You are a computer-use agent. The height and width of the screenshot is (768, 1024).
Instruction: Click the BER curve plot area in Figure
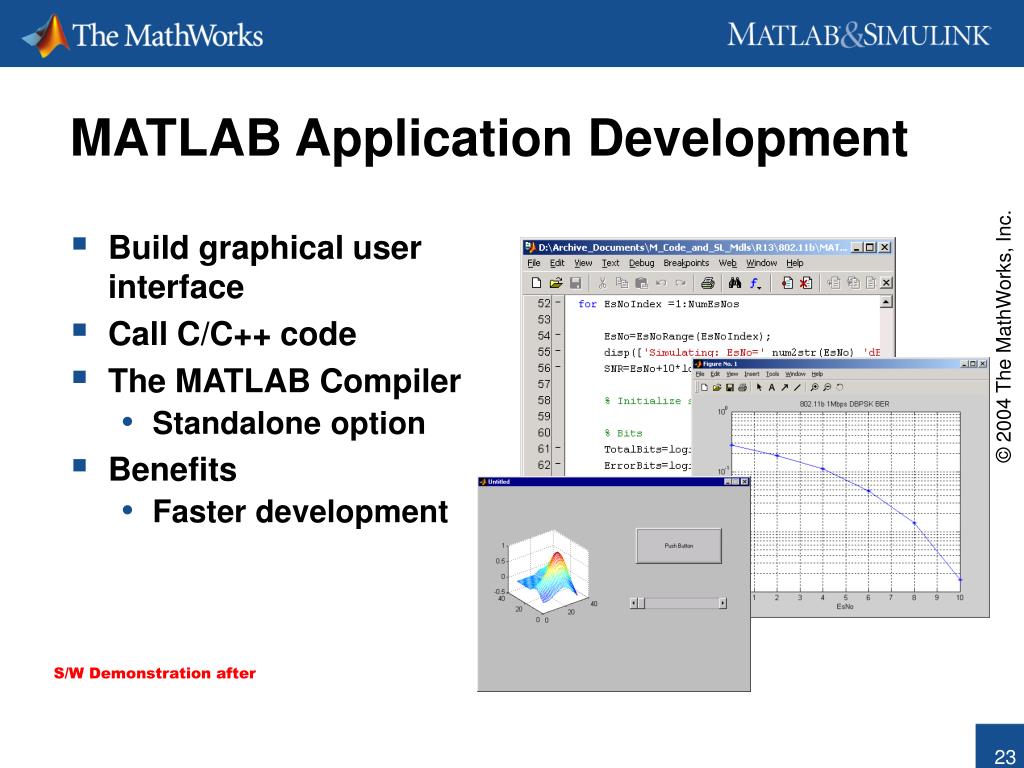[846, 503]
